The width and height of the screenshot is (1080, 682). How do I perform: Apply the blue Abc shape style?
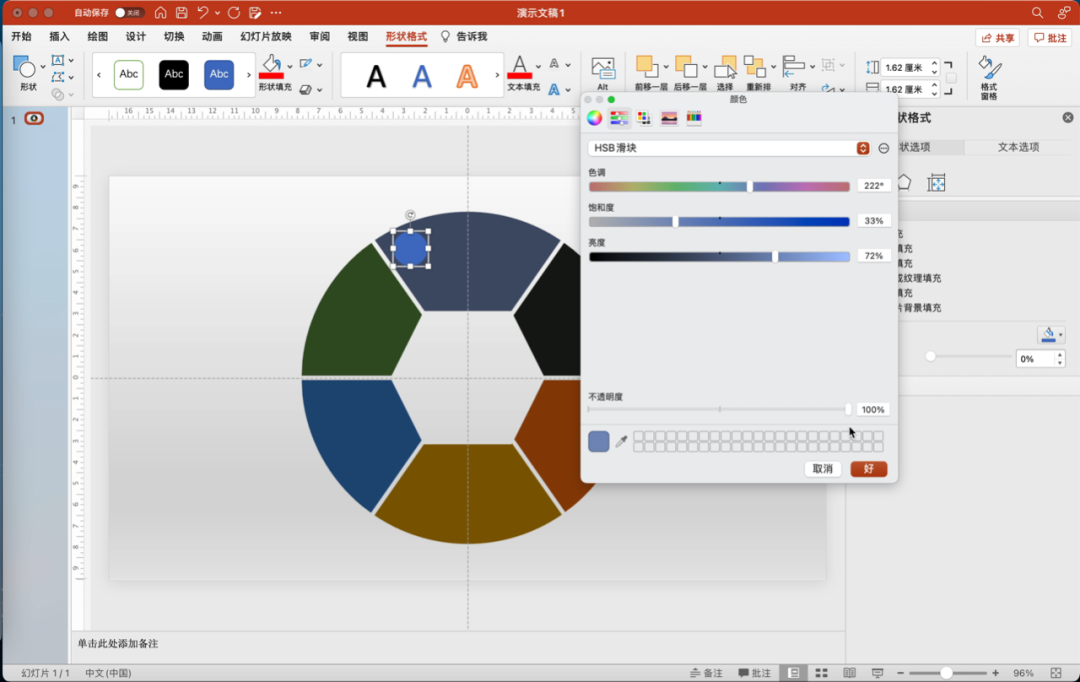(x=219, y=74)
